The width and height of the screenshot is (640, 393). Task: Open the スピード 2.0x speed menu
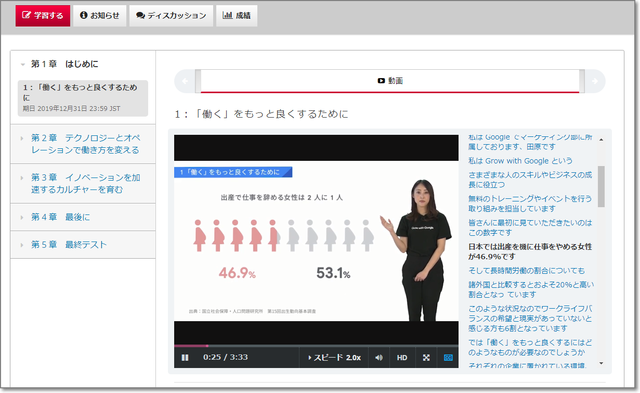pos(334,357)
